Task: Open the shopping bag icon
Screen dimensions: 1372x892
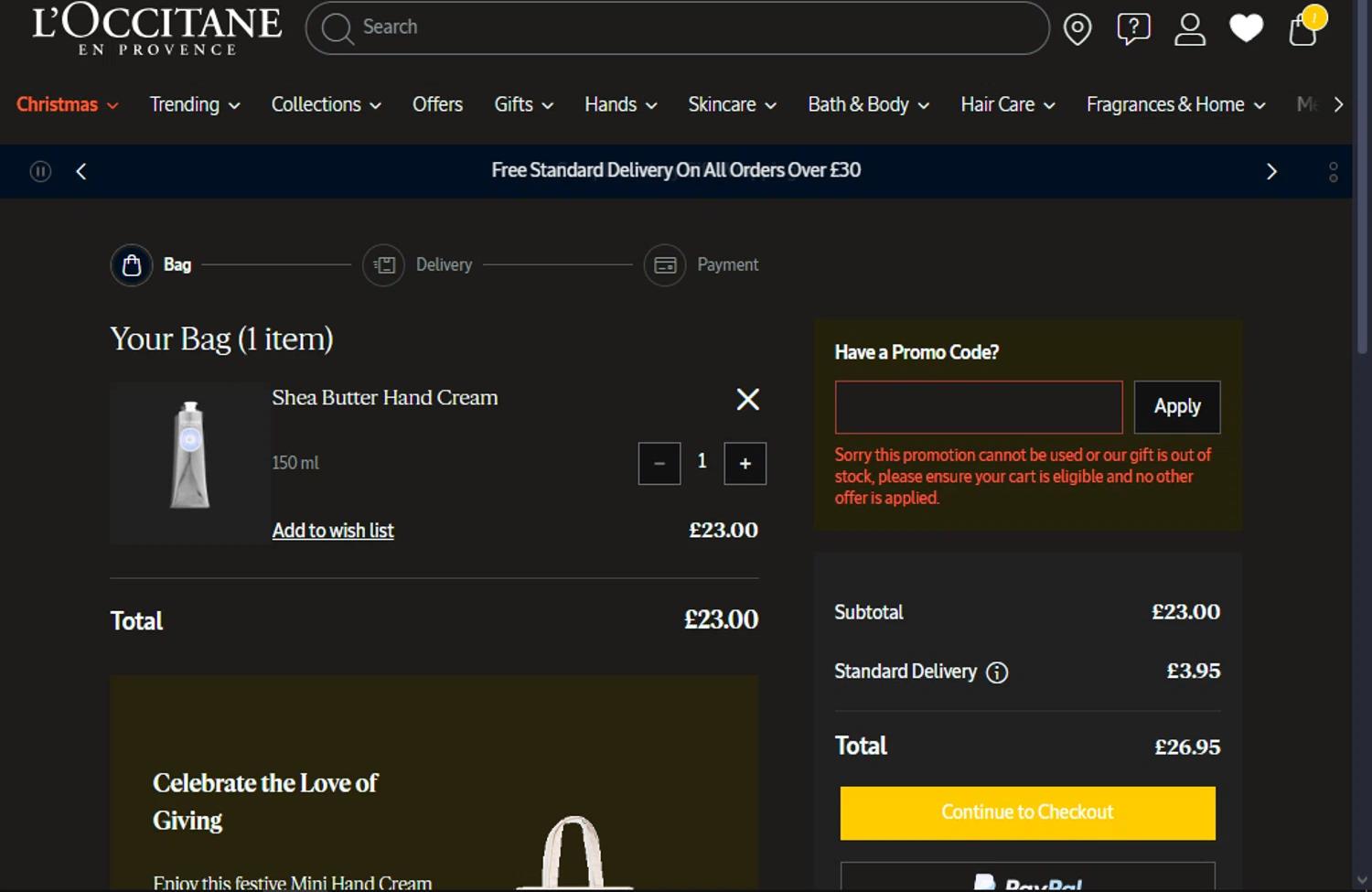Action: pyautogui.click(x=1305, y=27)
